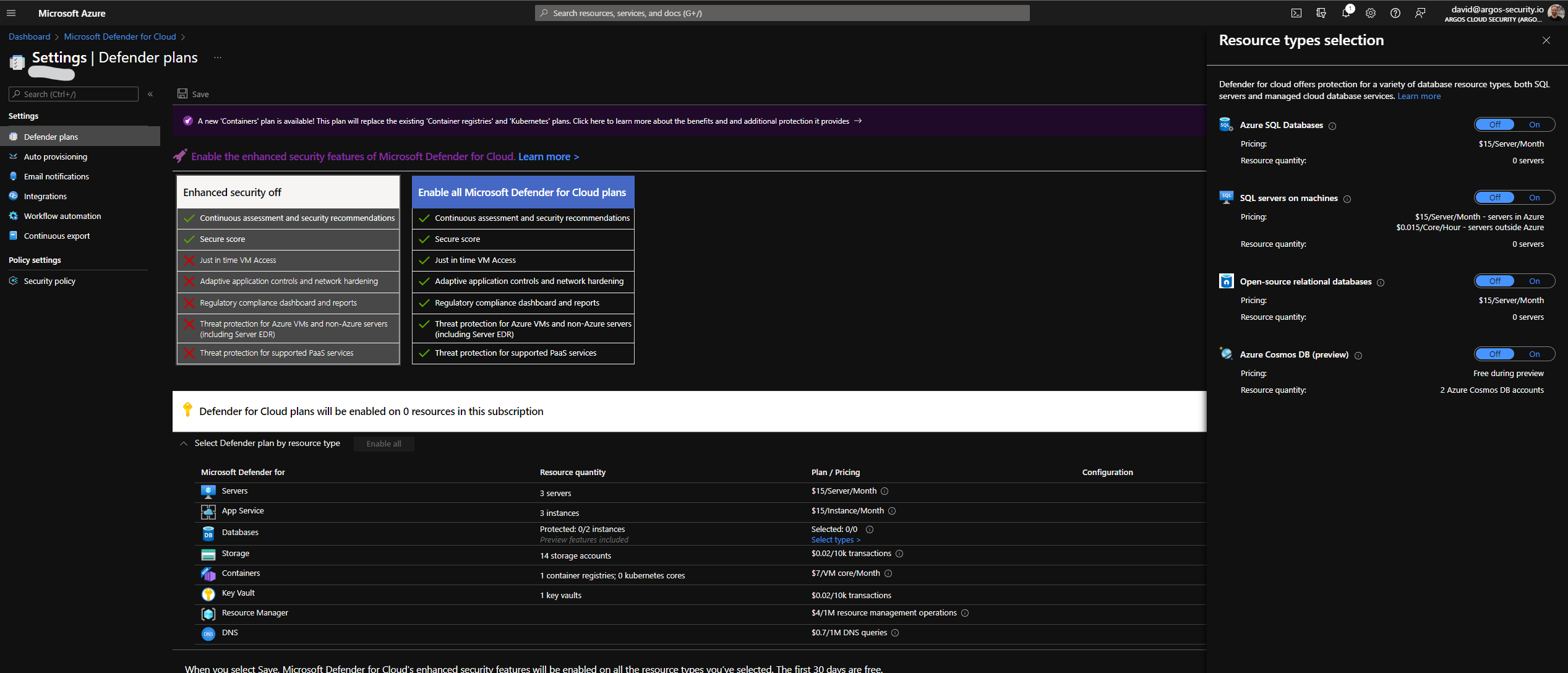Click the Storage plan icon
The height and width of the screenshot is (673, 1568).
208,554
